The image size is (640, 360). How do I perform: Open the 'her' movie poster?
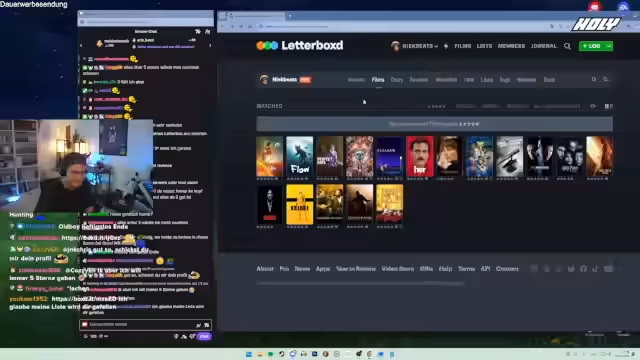coord(420,156)
